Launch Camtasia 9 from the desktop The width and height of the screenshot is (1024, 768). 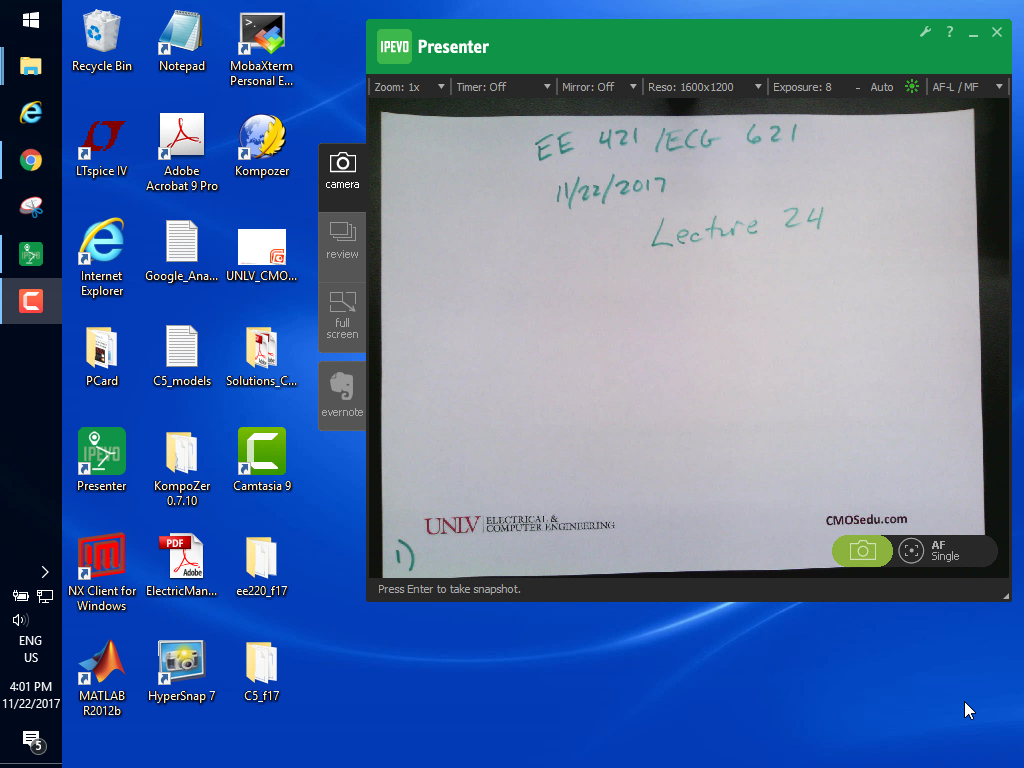tap(261, 461)
